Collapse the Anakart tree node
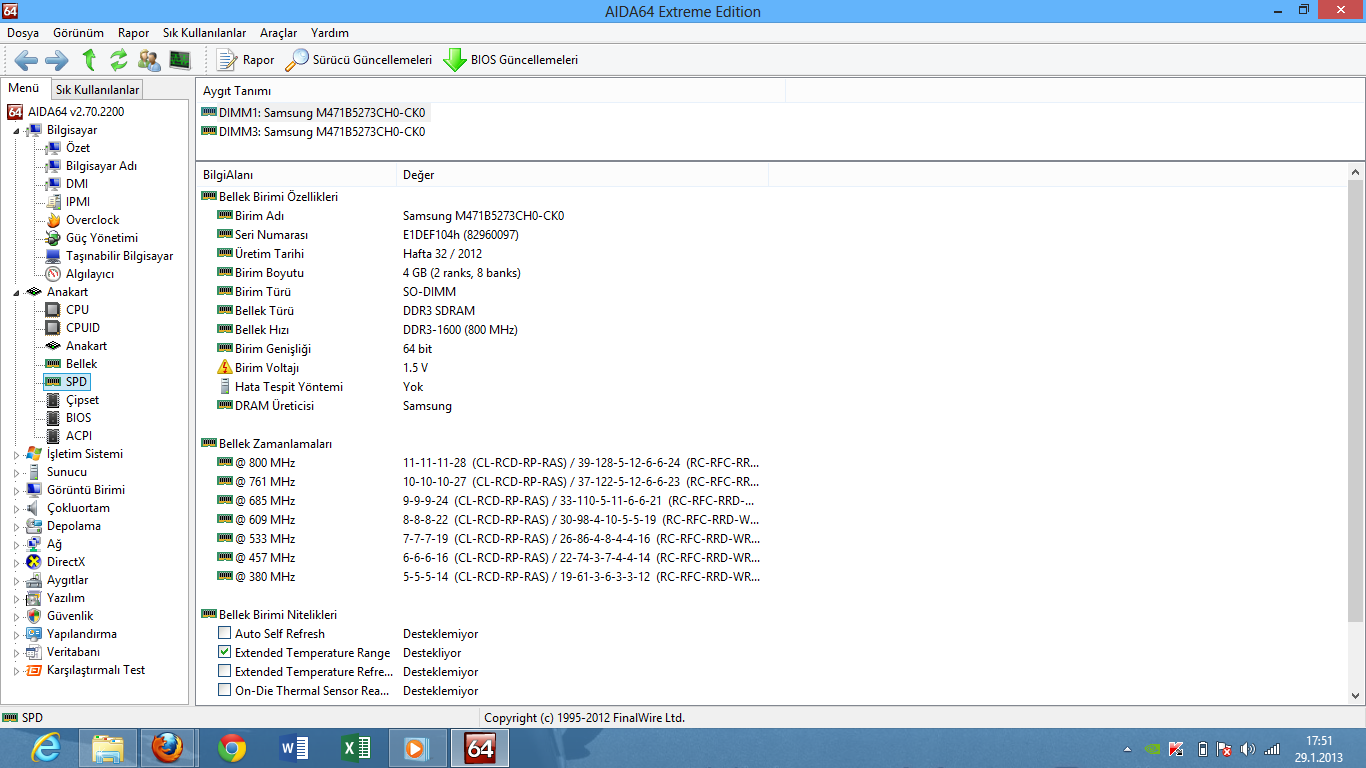Screen dimensions: 1366x768 (16, 292)
